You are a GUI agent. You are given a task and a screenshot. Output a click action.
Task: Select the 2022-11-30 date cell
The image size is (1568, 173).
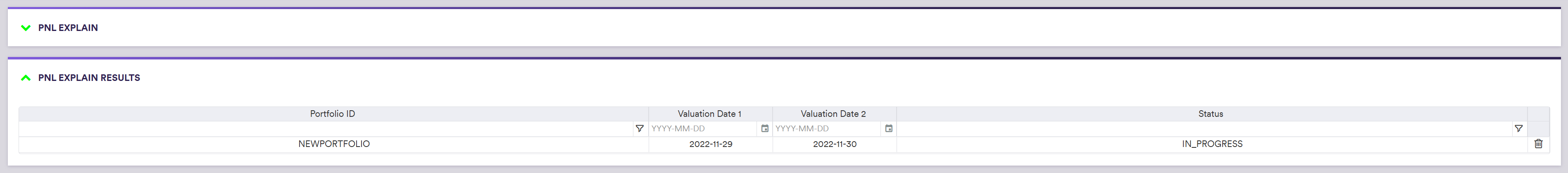click(835, 145)
